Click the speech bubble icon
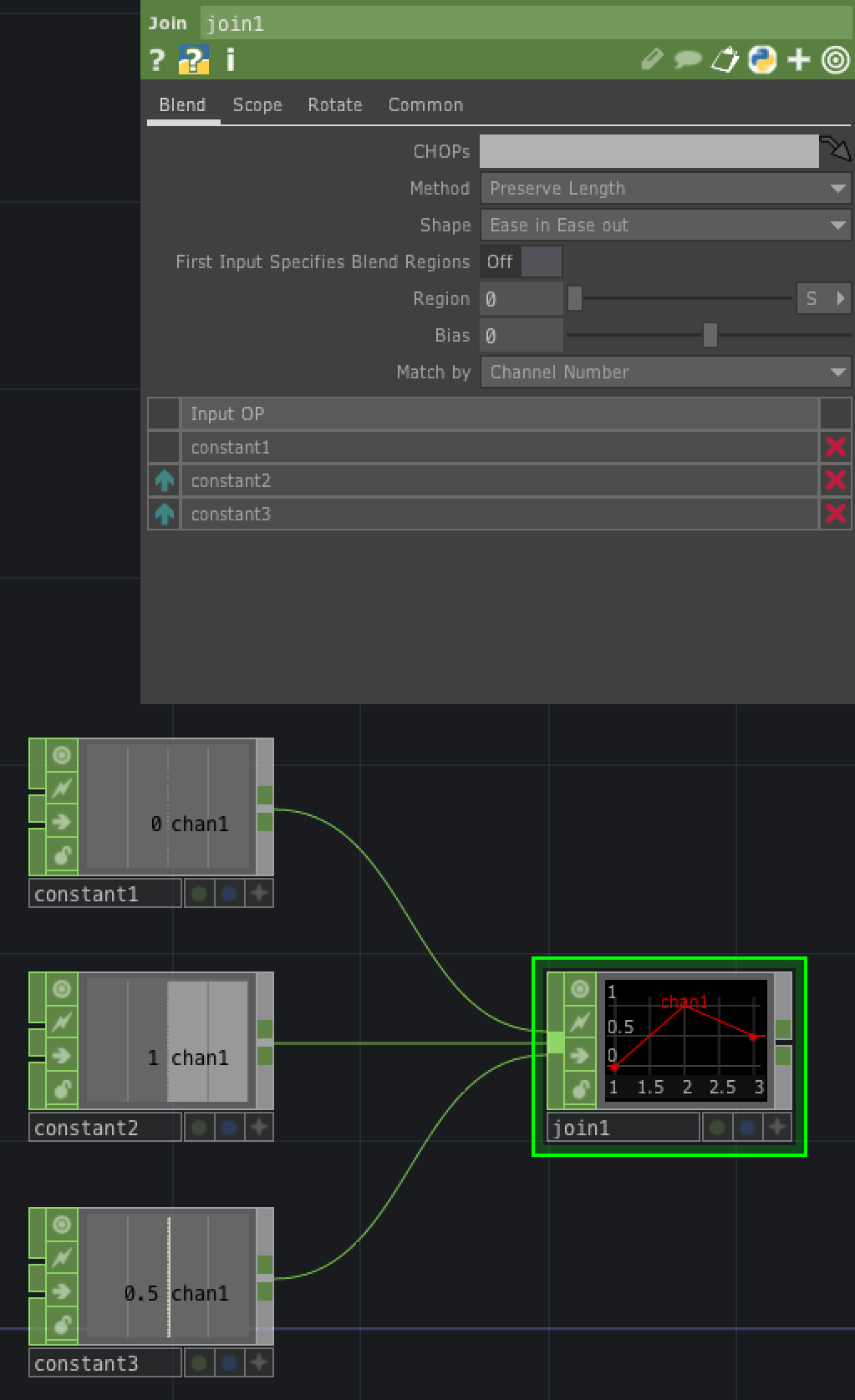855x1400 pixels. 688,59
